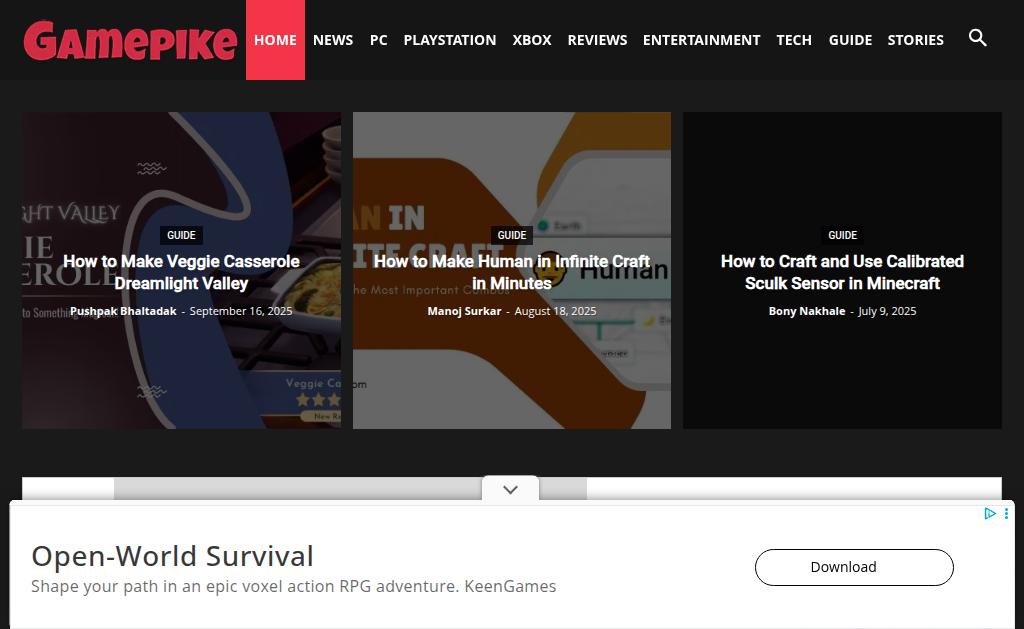Open the ad options three-dot icon

[x=1006, y=513]
